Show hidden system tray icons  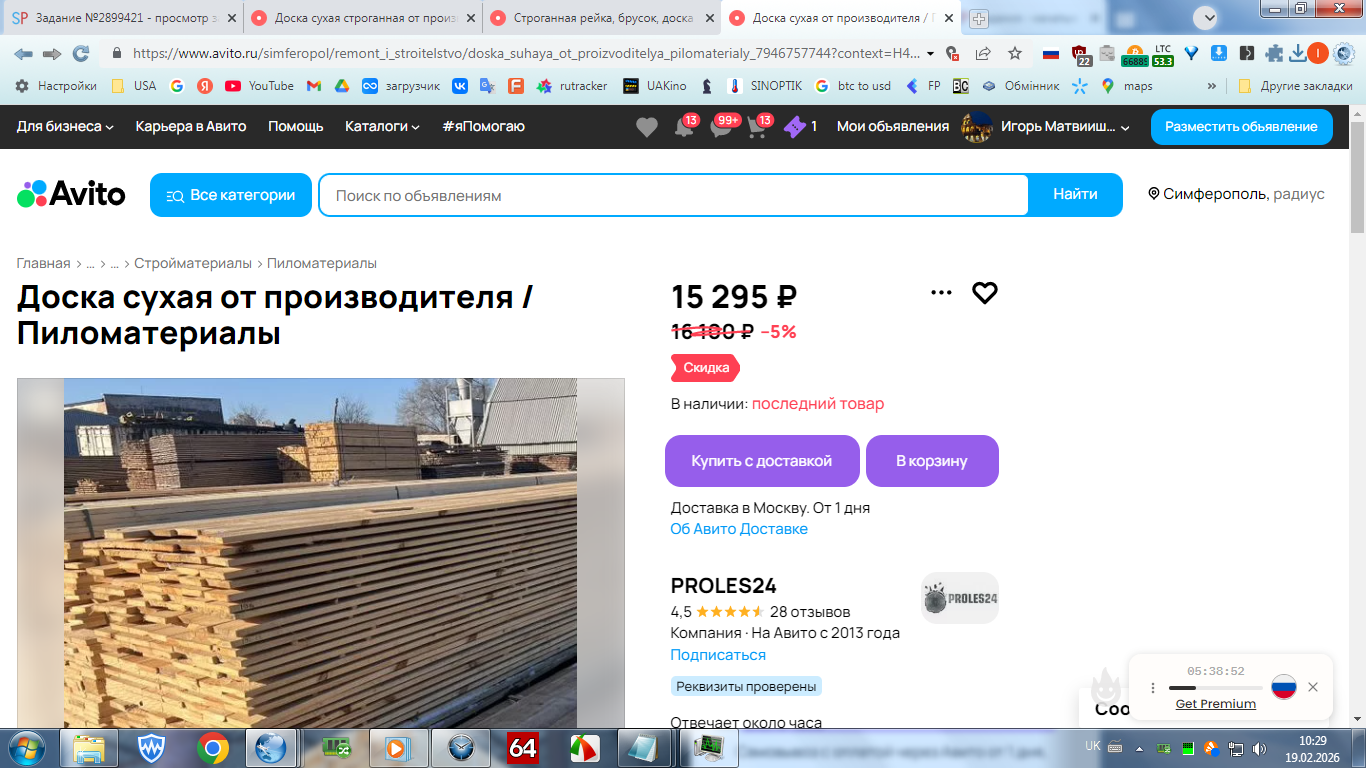pyautogui.click(x=1139, y=748)
